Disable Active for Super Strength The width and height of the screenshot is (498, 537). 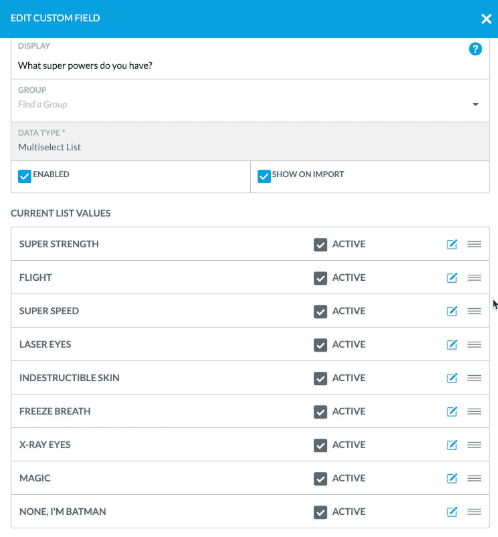[320, 245]
